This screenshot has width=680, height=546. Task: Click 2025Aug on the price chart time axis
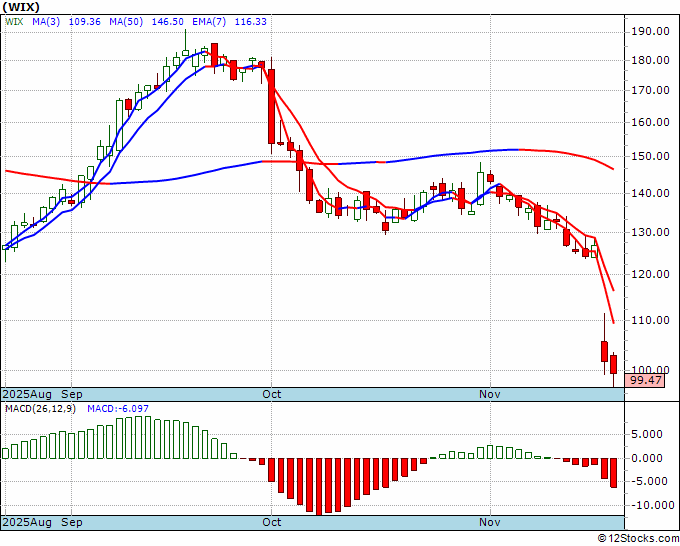[x=27, y=394]
